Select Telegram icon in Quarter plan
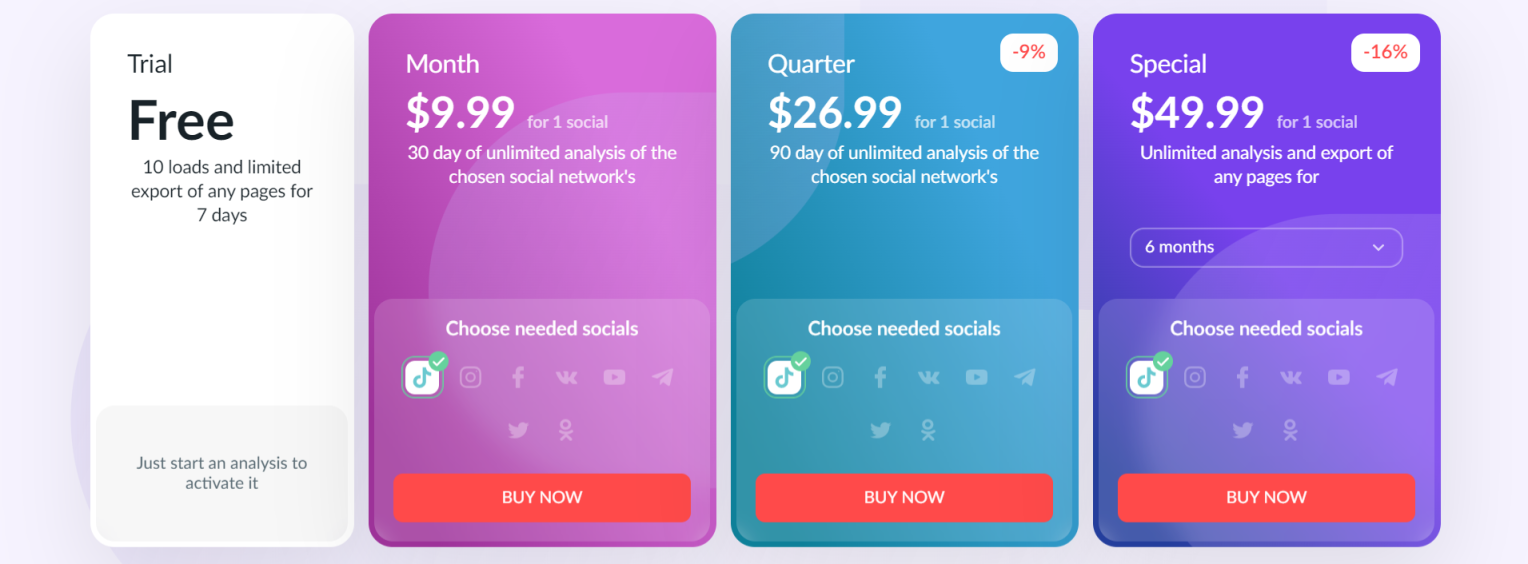 coord(1024,377)
